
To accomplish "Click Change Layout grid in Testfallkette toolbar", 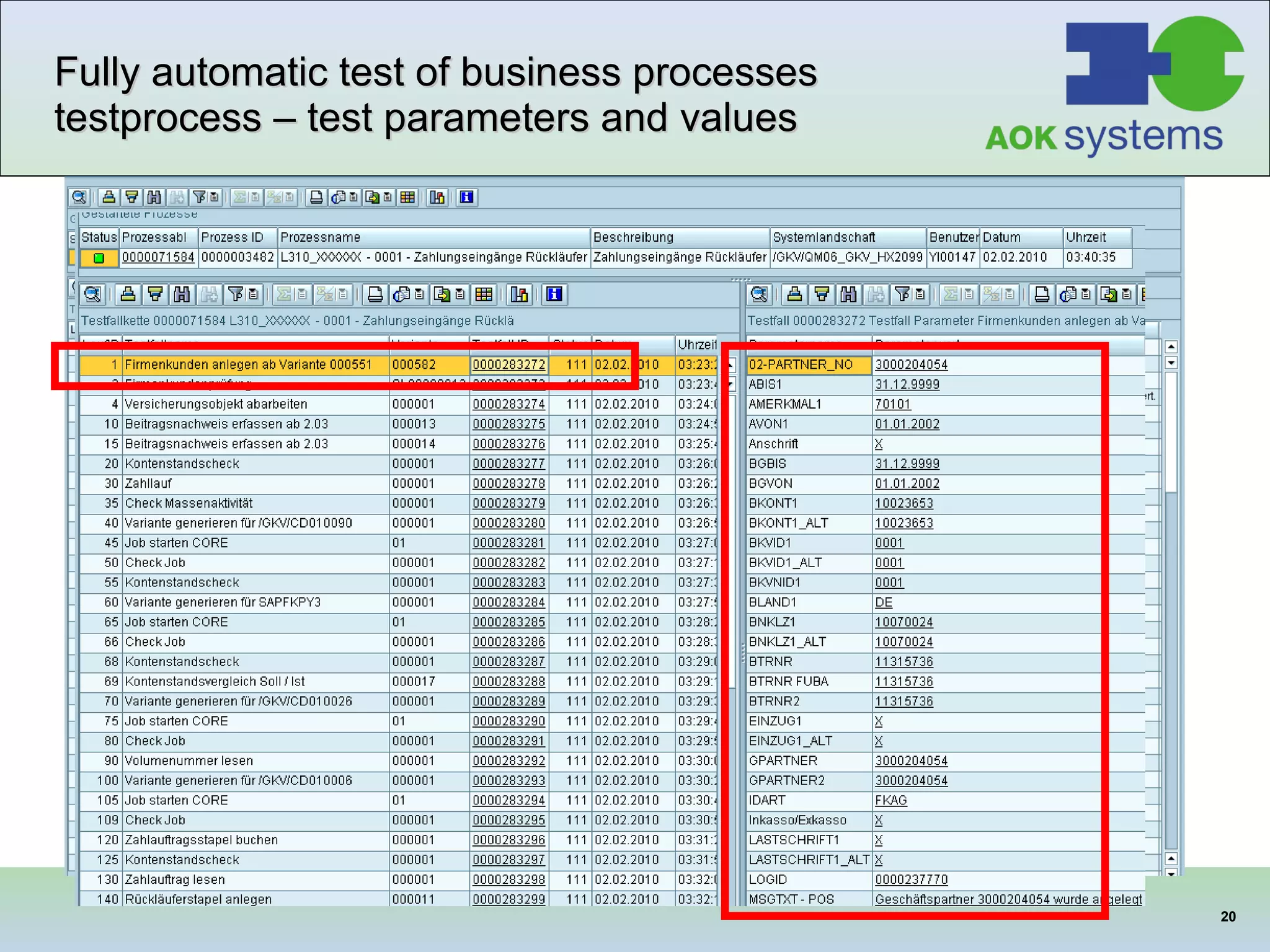I will 484,294.
